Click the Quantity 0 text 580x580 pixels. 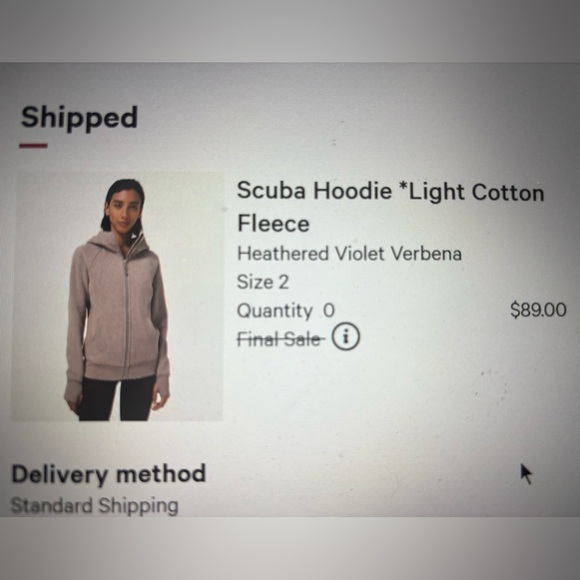tap(286, 311)
